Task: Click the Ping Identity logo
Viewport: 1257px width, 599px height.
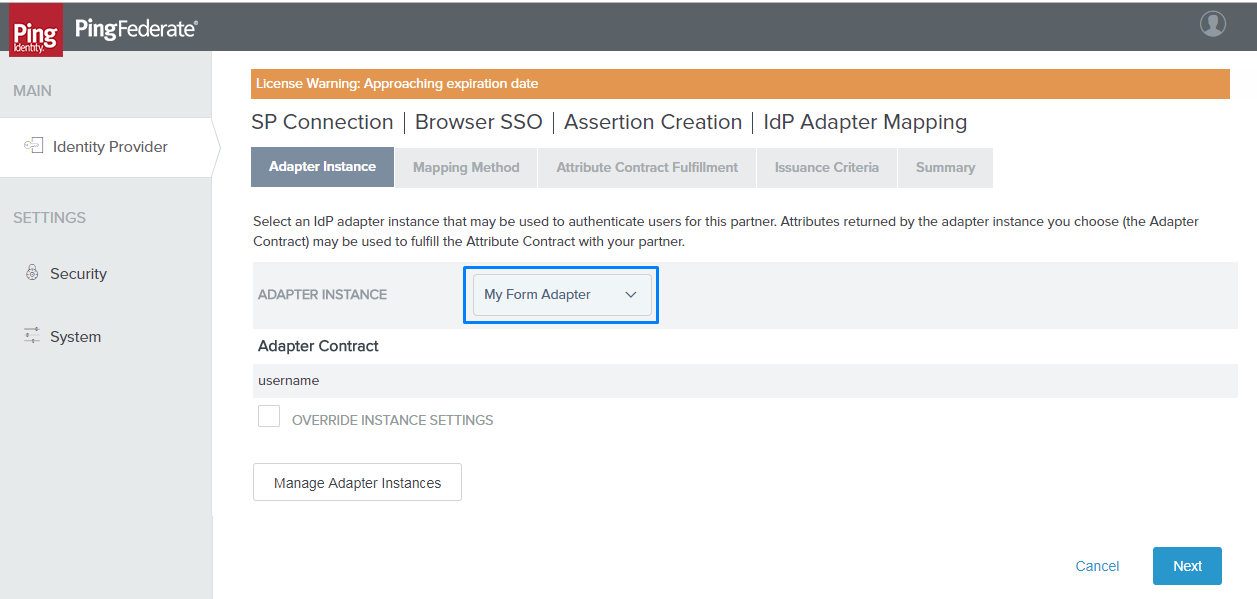Action: [36, 30]
